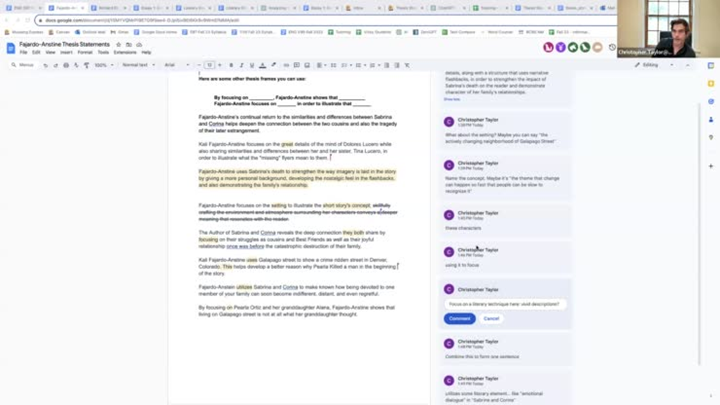The height and width of the screenshot is (405, 720).
Task: Toggle italic formatting
Action: [242, 65]
